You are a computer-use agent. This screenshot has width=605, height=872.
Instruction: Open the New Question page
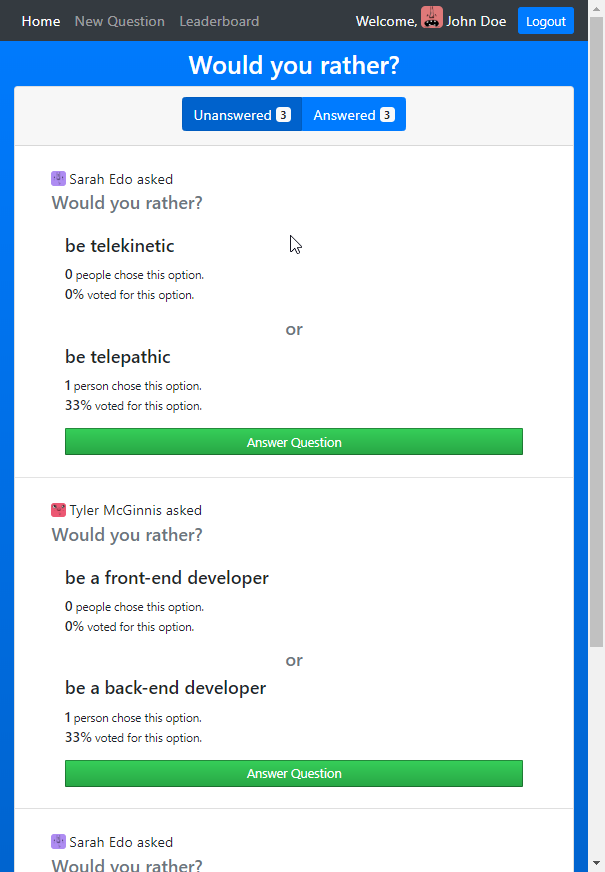pyautogui.click(x=119, y=21)
